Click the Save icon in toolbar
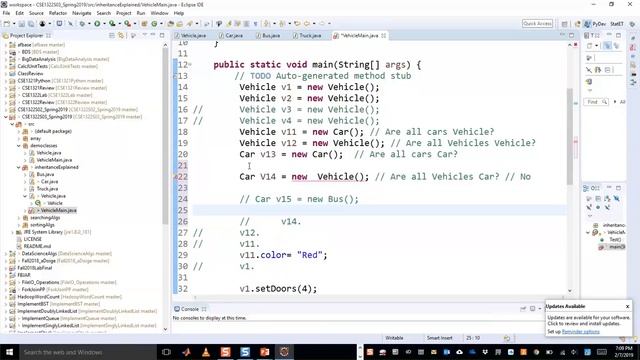640x360 pixels. (22, 24)
